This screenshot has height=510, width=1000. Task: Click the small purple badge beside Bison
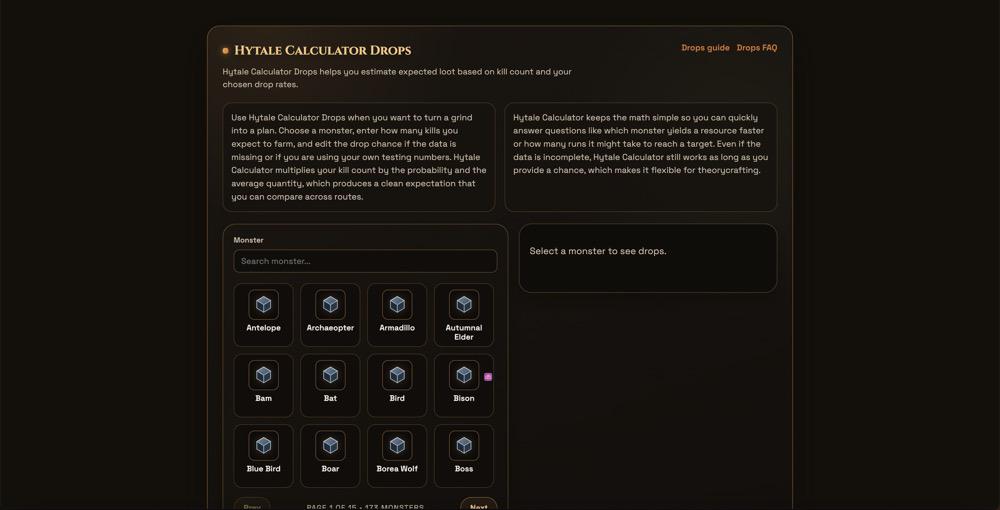point(488,377)
